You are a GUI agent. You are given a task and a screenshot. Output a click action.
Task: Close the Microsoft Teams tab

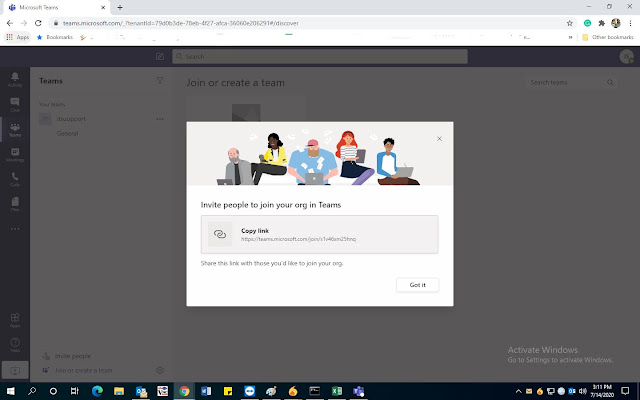(103, 7)
